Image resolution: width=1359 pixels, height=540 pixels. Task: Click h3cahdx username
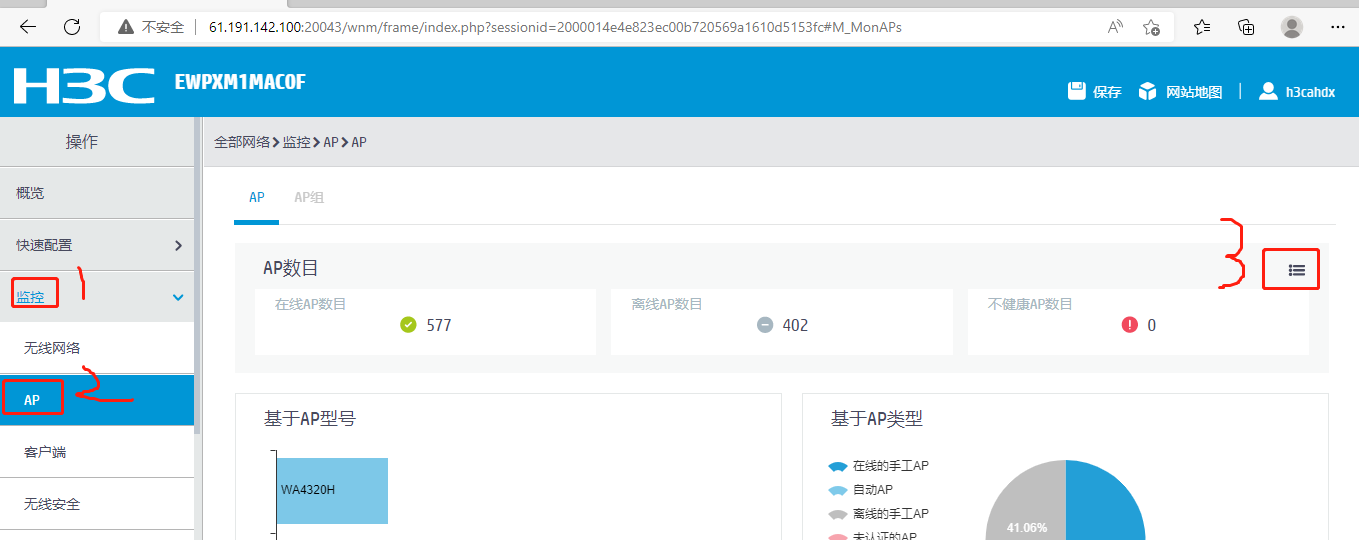coord(1310,92)
